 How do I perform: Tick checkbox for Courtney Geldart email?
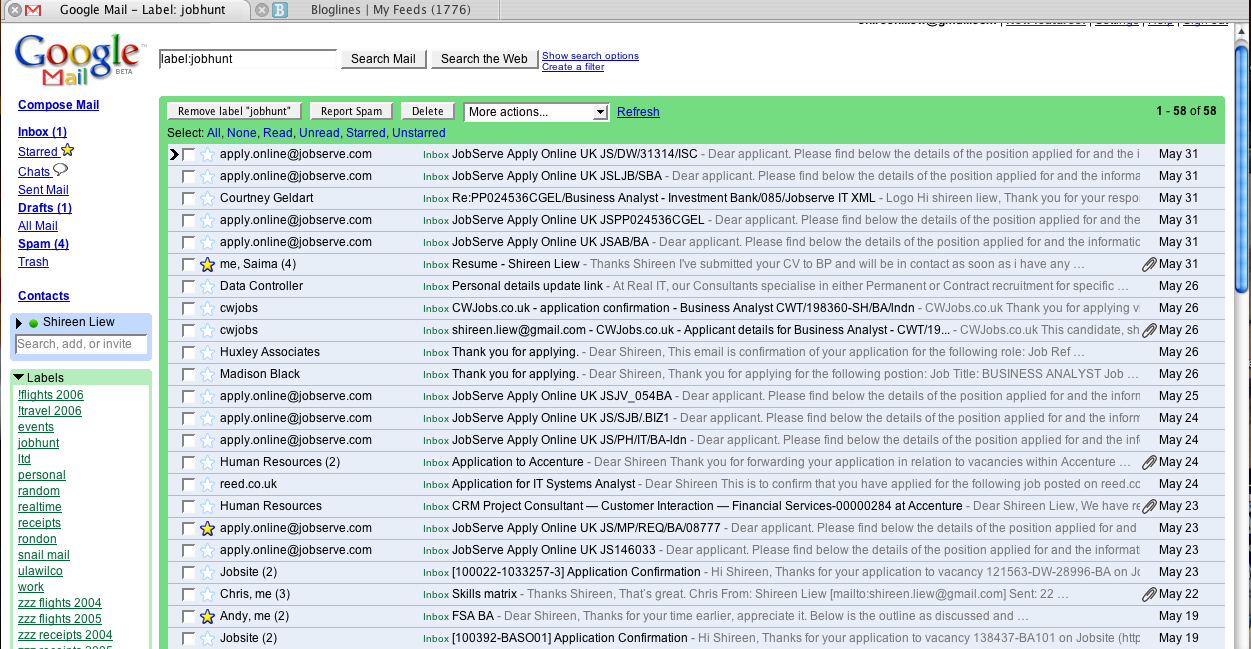point(188,198)
